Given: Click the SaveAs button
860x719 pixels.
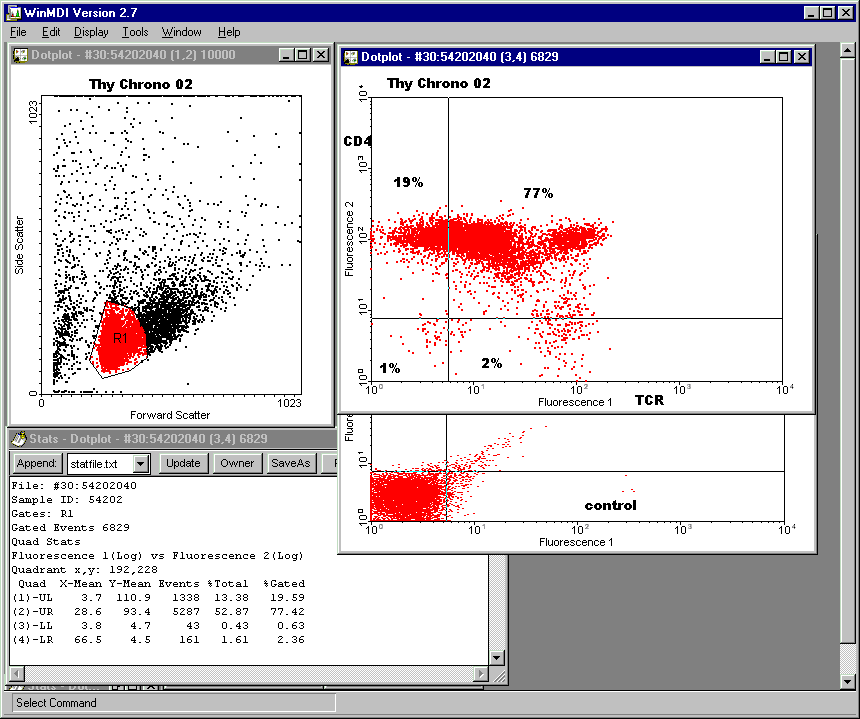Looking at the screenshot, I should click(x=291, y=463).
